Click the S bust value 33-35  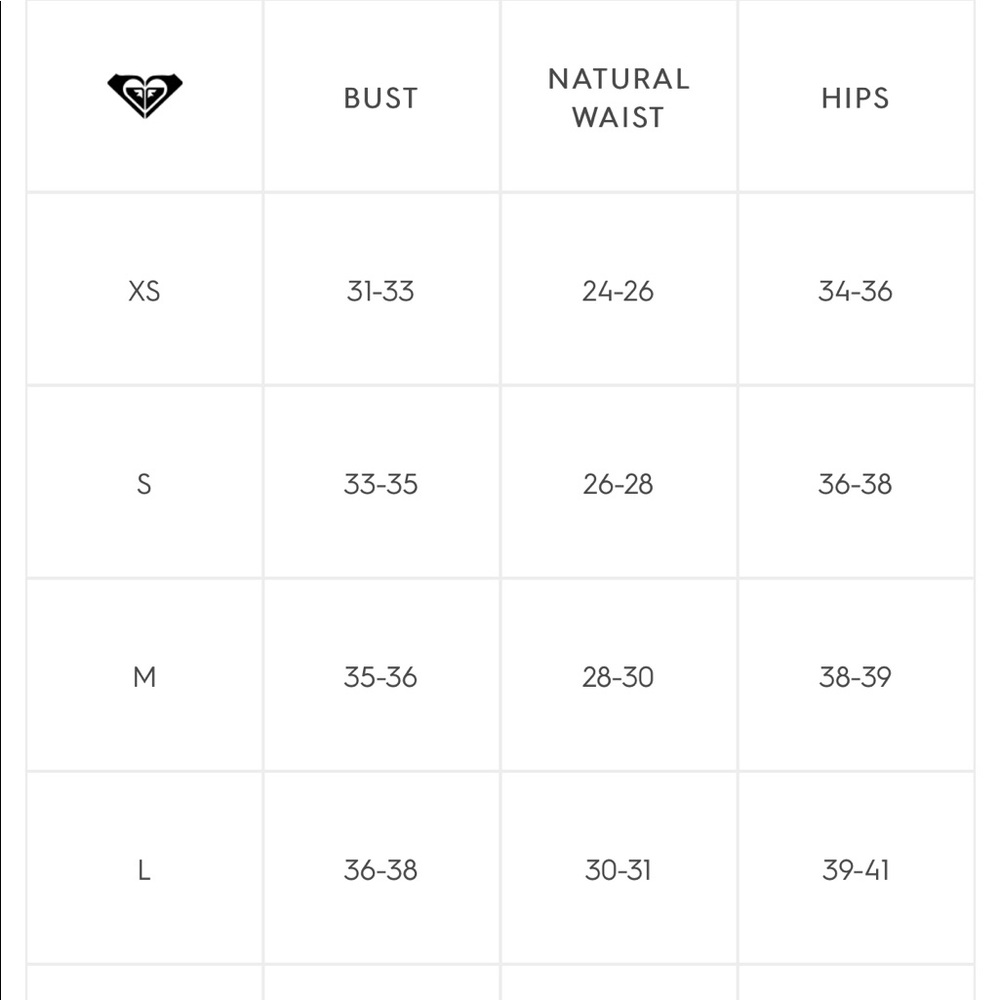tap(381, 484)
